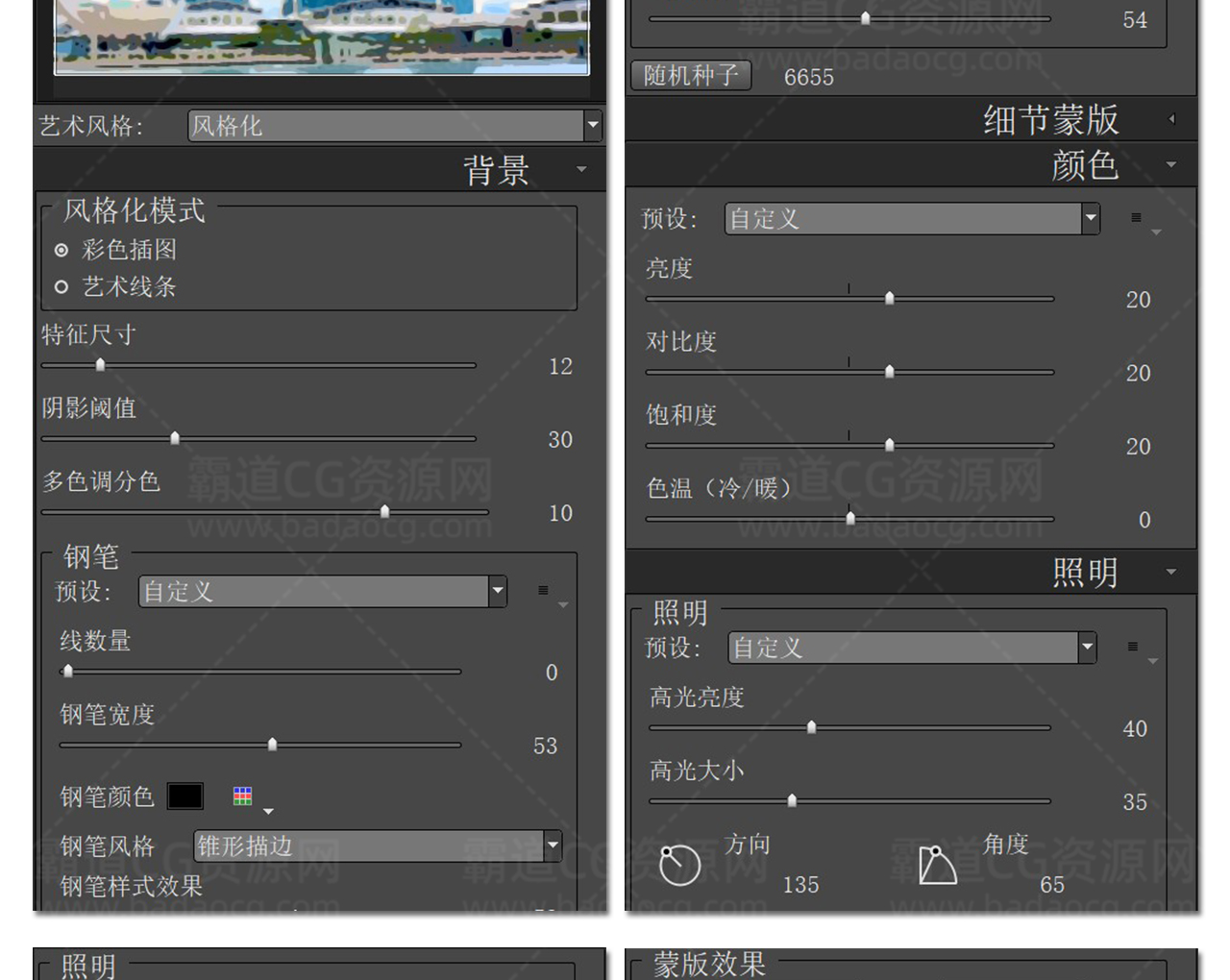This screenshot has height=980, width=1230.
Task: Click the 颜色 section header
Action: pos(1084,165)
